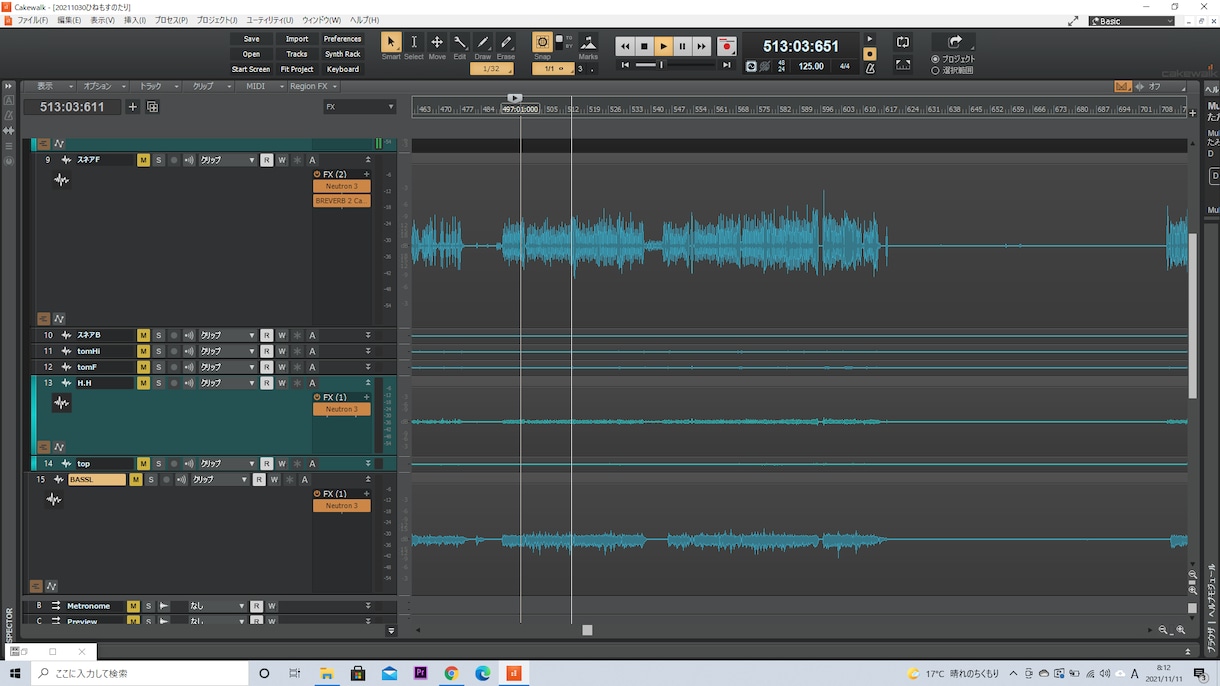Toggle Mute on the BASSL track
Screen dimensions: 1220x686
pyautogui.click(x=136, y=480)
